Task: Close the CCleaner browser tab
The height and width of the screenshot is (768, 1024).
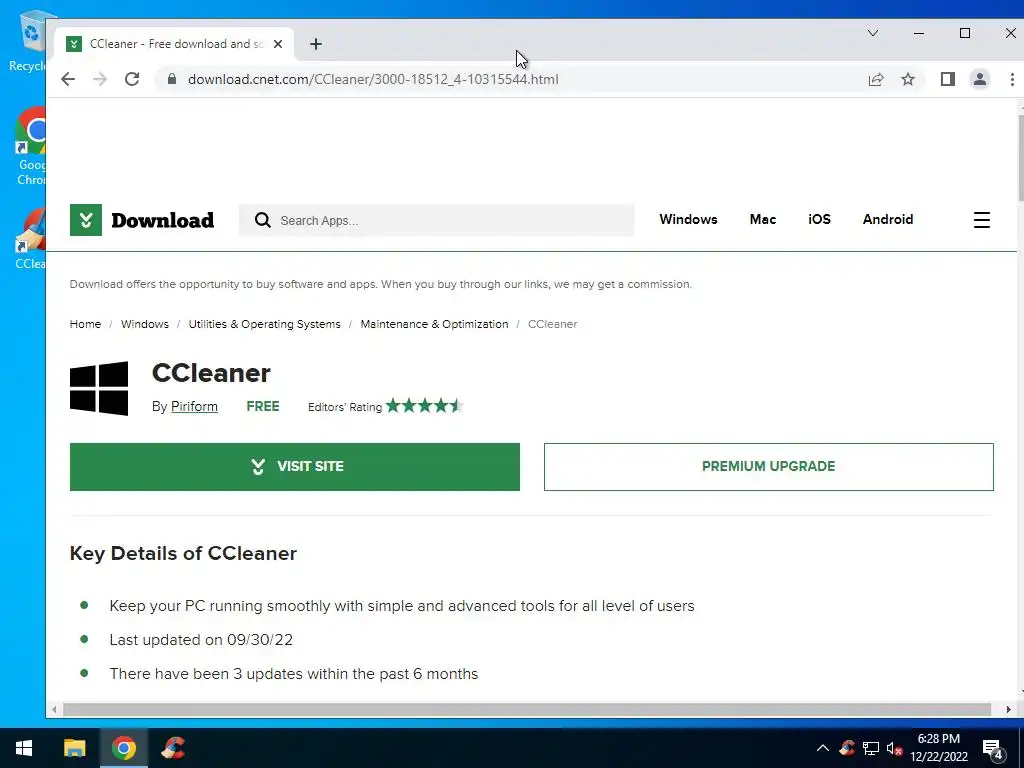Action: tap(278, 44)
